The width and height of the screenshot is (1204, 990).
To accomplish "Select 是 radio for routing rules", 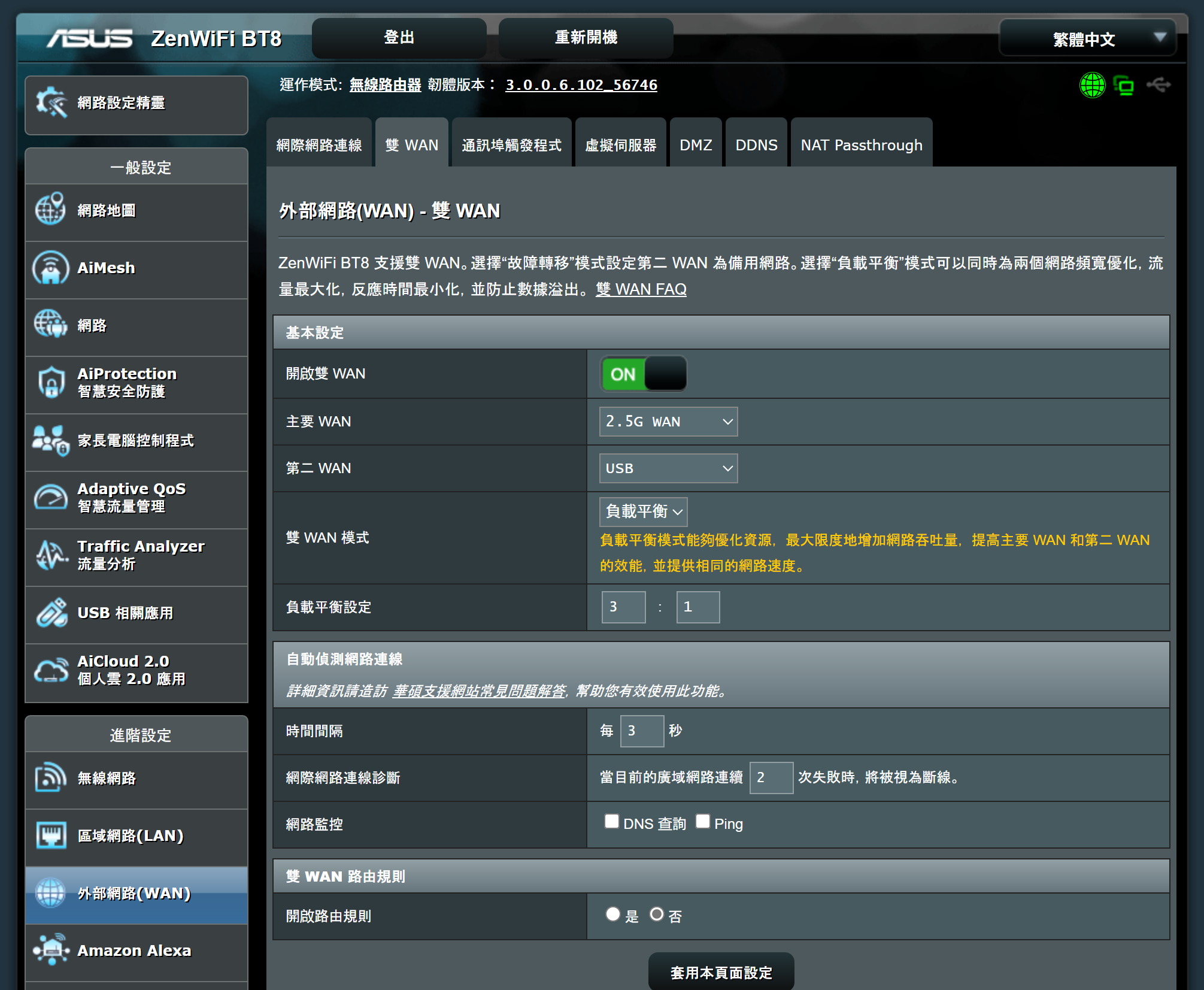I will pos(612,914).
